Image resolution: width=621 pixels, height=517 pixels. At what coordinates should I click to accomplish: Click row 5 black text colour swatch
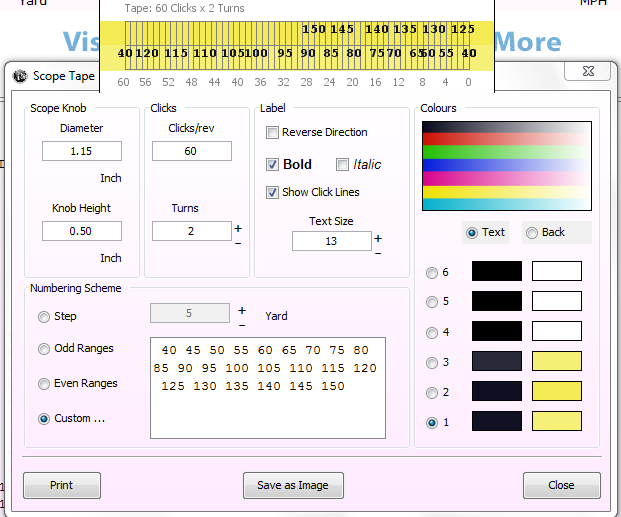point(497,301)
